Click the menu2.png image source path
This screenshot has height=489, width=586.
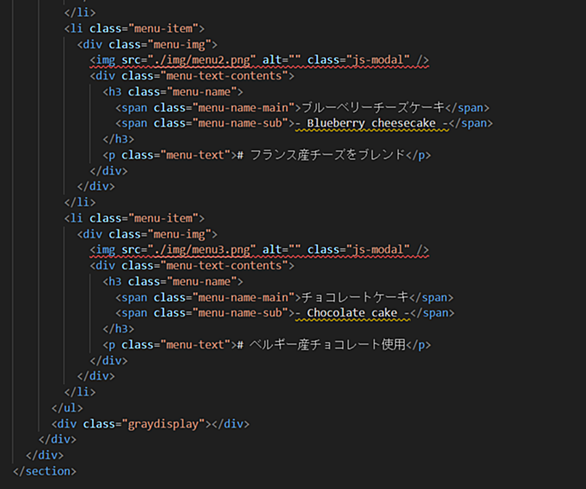coord(202,60)
